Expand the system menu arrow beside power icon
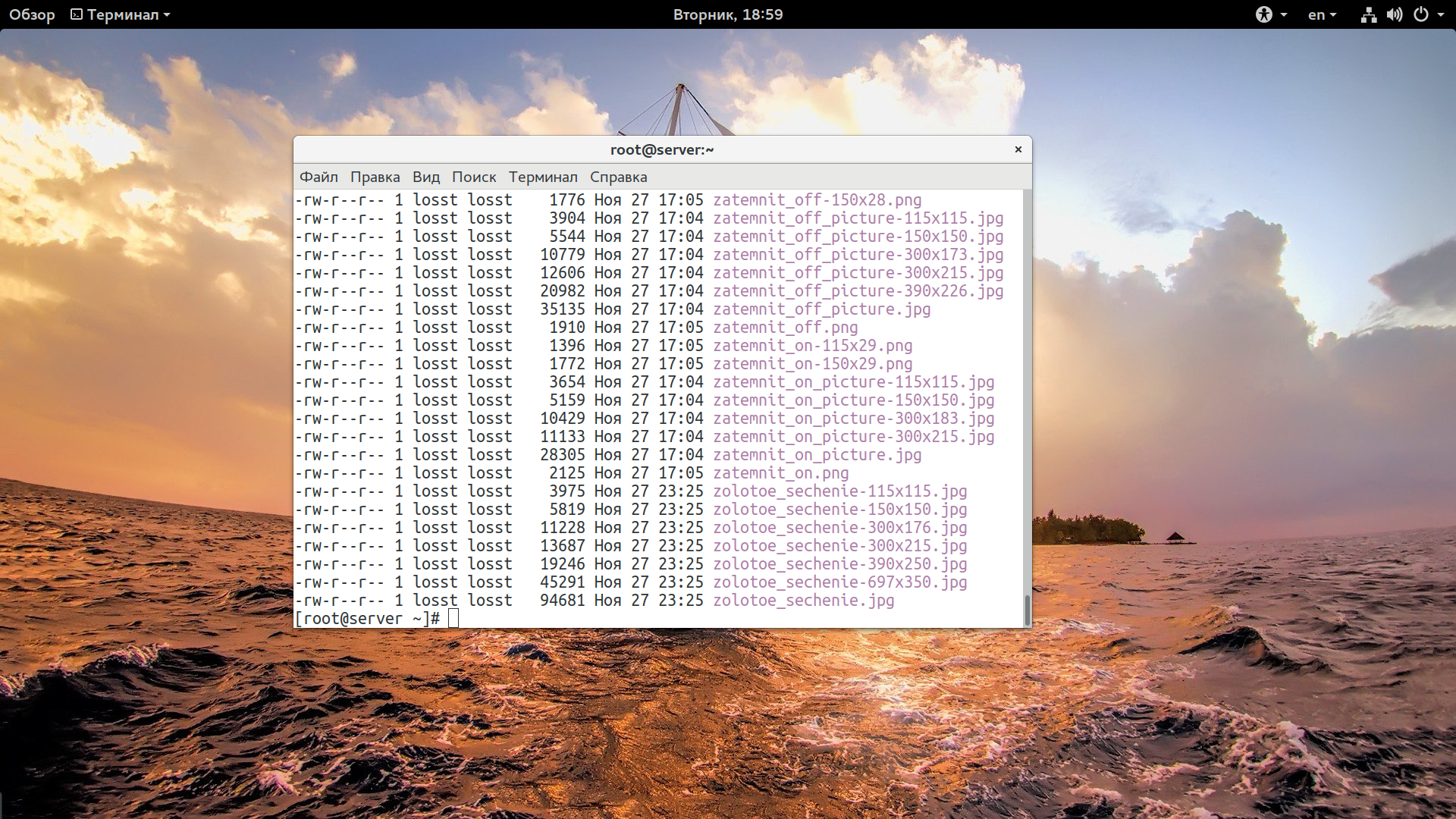The width and height of the screenshot is (1456, 819). coord(1441,14)
